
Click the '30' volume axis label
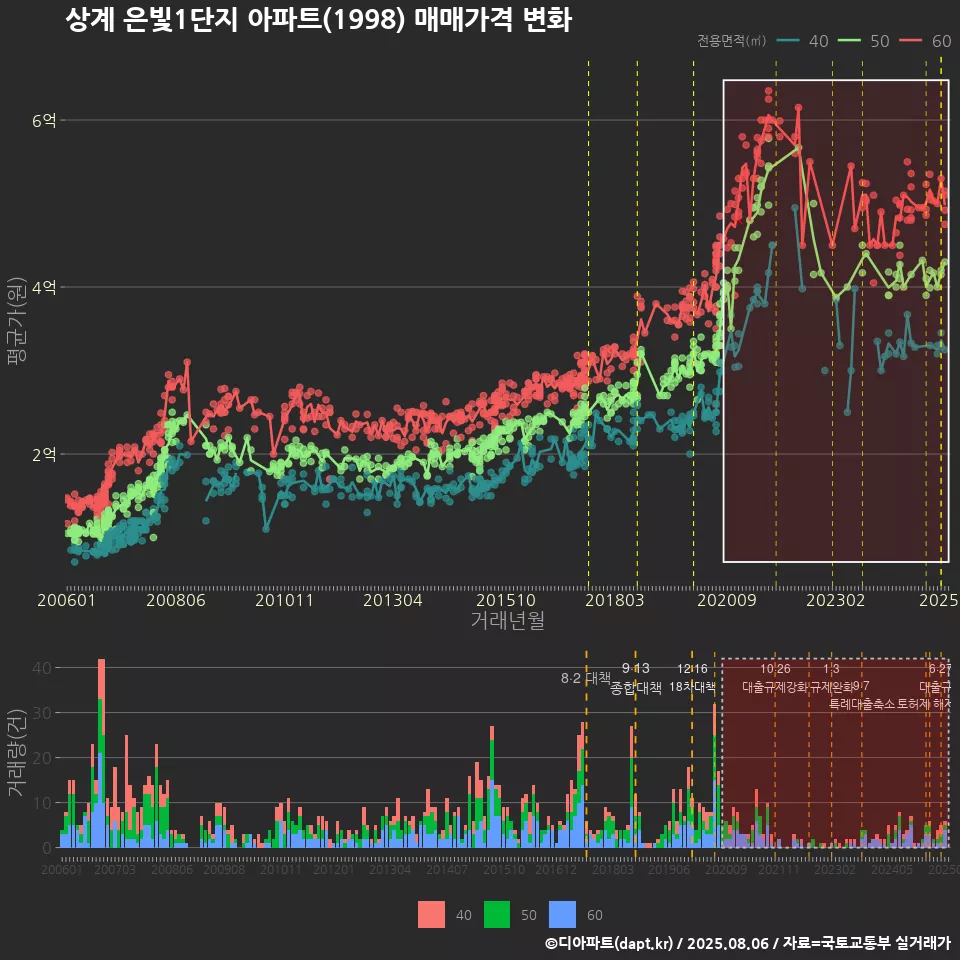[x=42, y=713]
